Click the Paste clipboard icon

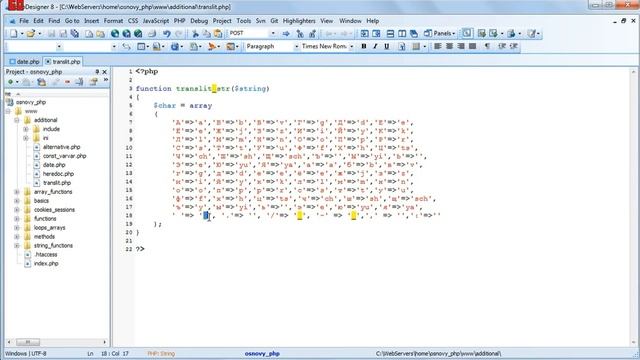[x=218, y=33]
